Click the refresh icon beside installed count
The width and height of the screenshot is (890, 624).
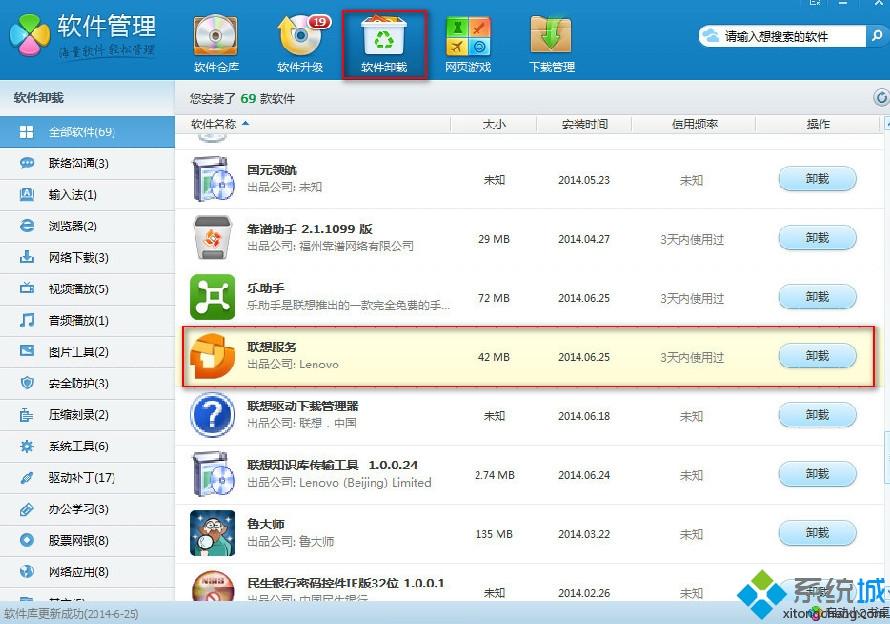pos(881,98)
